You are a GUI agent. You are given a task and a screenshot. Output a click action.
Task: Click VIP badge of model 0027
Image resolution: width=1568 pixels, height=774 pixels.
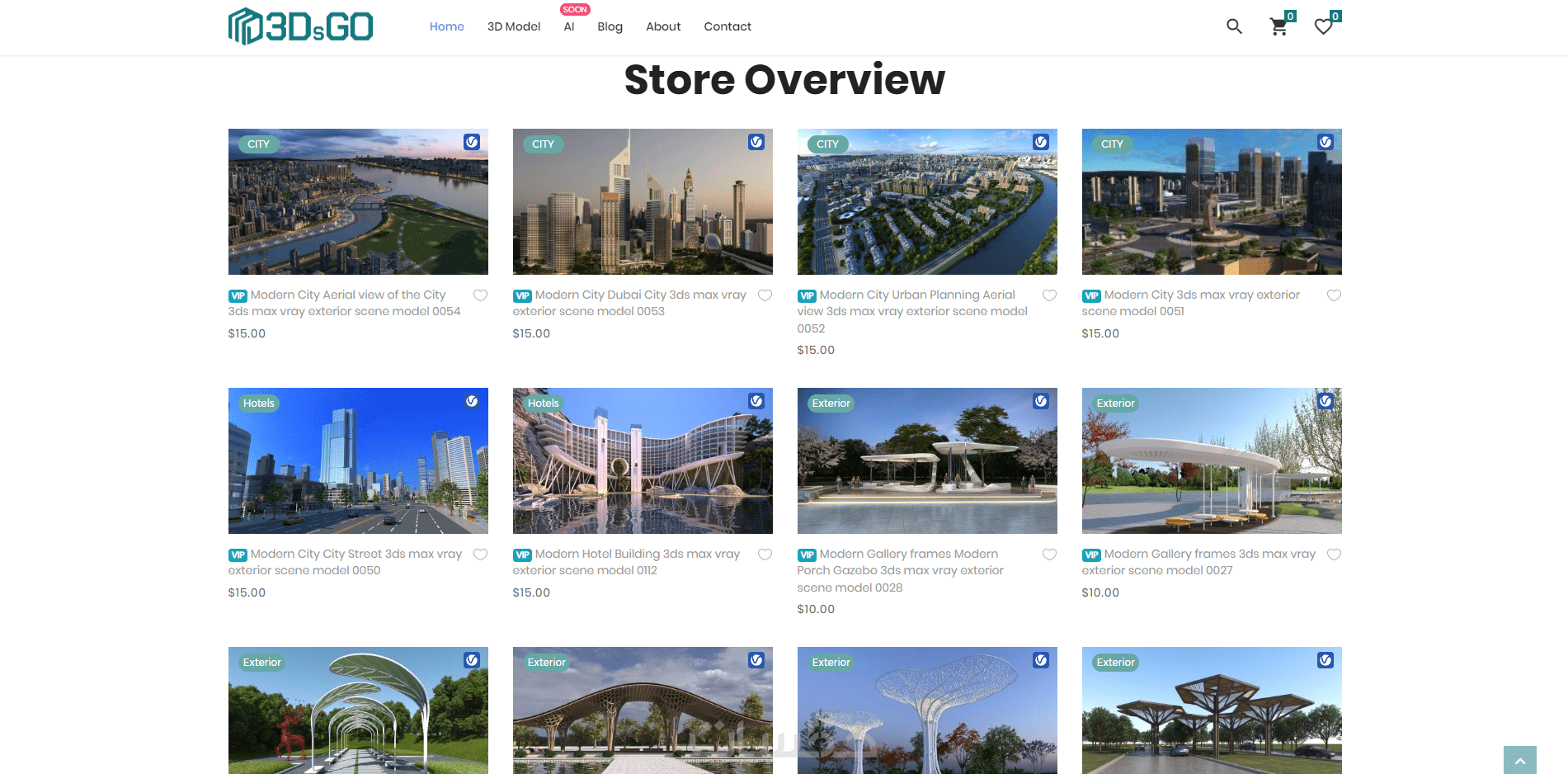[x=1091, y=555]
